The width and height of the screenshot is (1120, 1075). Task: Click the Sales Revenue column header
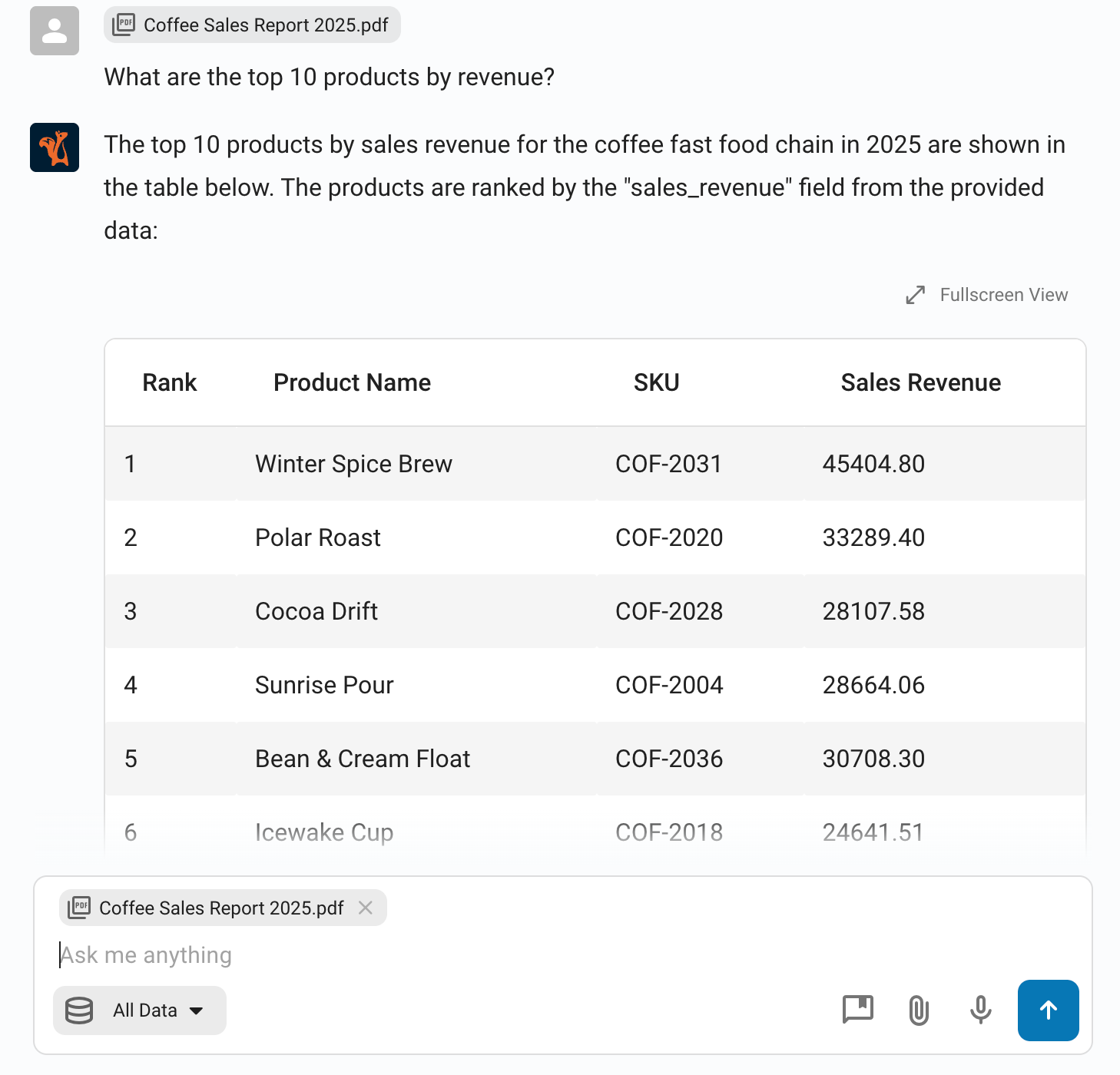[x=920, y=382]
